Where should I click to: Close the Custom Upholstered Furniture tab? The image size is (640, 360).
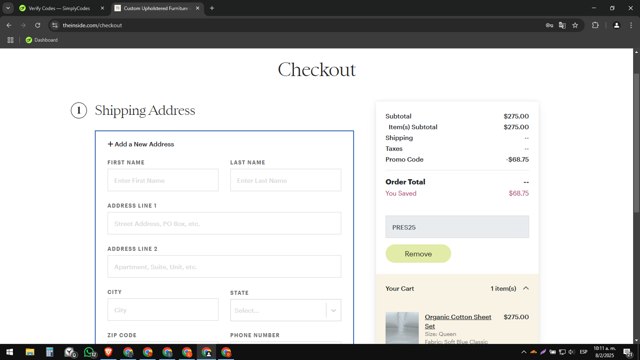point(197,8)
